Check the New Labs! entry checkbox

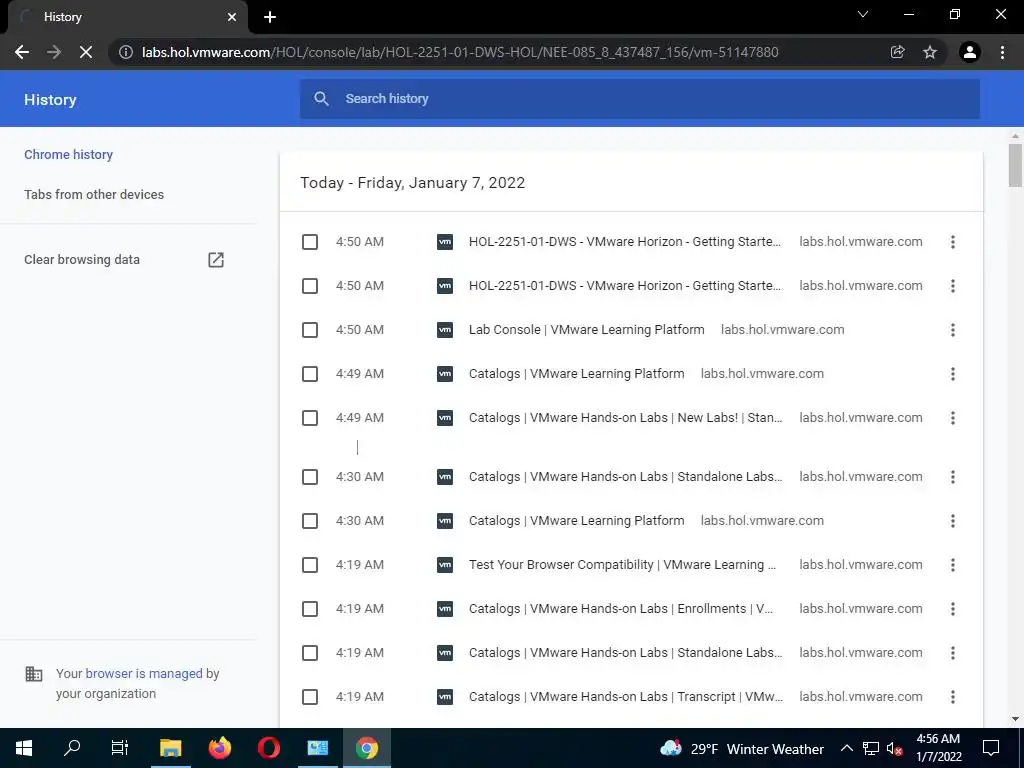pos(310,418)
